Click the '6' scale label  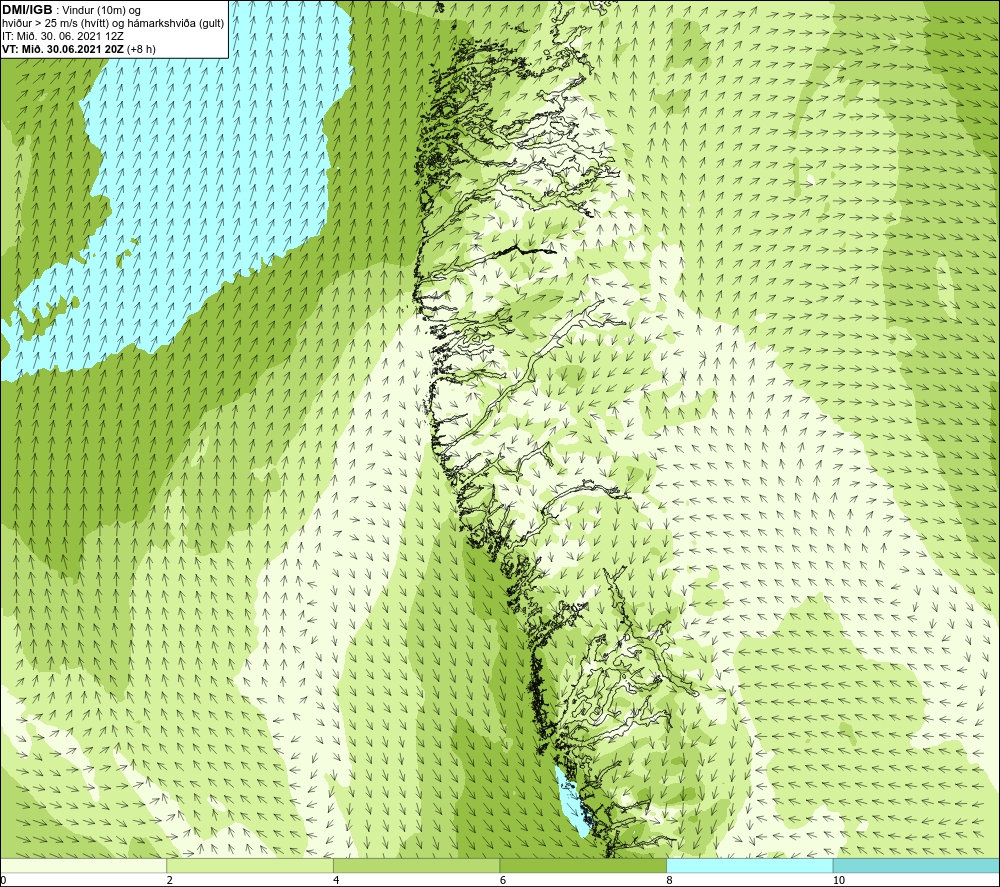tap(503, 880)
